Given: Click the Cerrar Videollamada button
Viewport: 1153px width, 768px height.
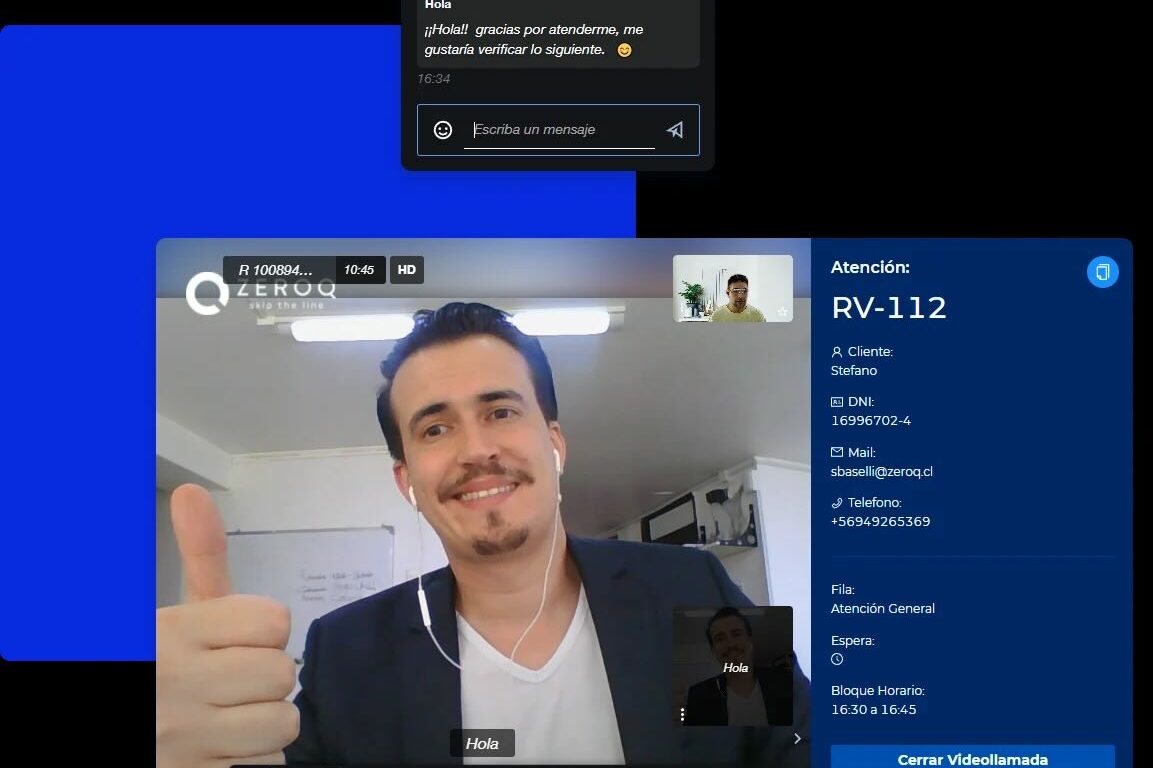Looking at the screenshot, I should (971, 759).
